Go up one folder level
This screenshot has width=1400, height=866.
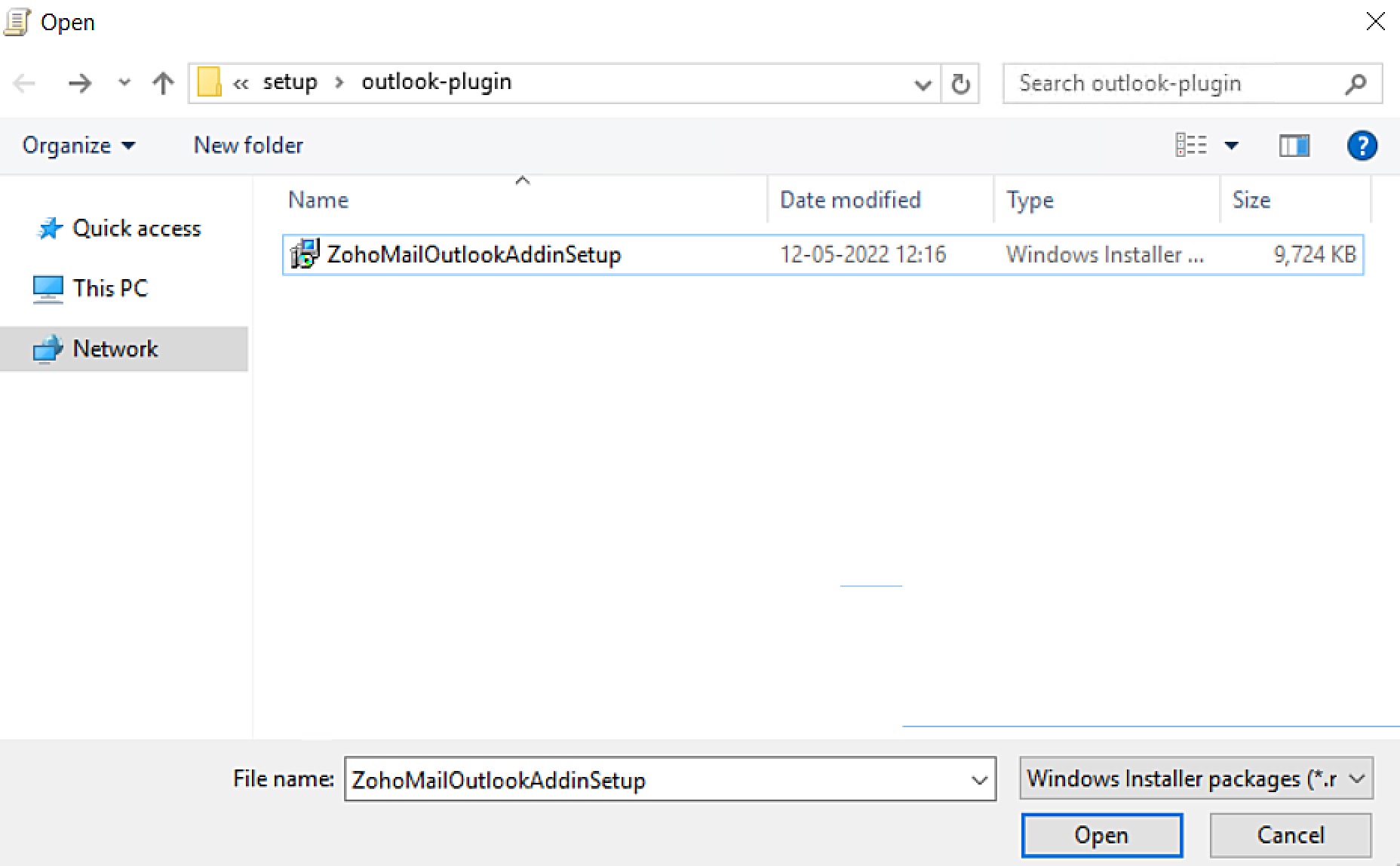163,83
